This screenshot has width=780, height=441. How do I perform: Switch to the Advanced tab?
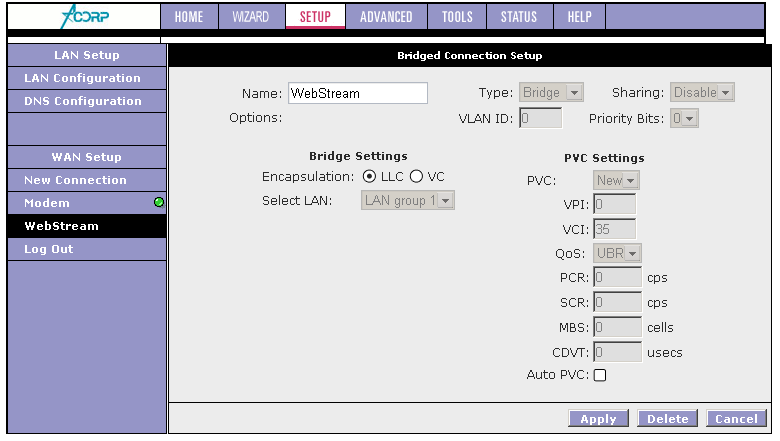click(x=386, y=17)
